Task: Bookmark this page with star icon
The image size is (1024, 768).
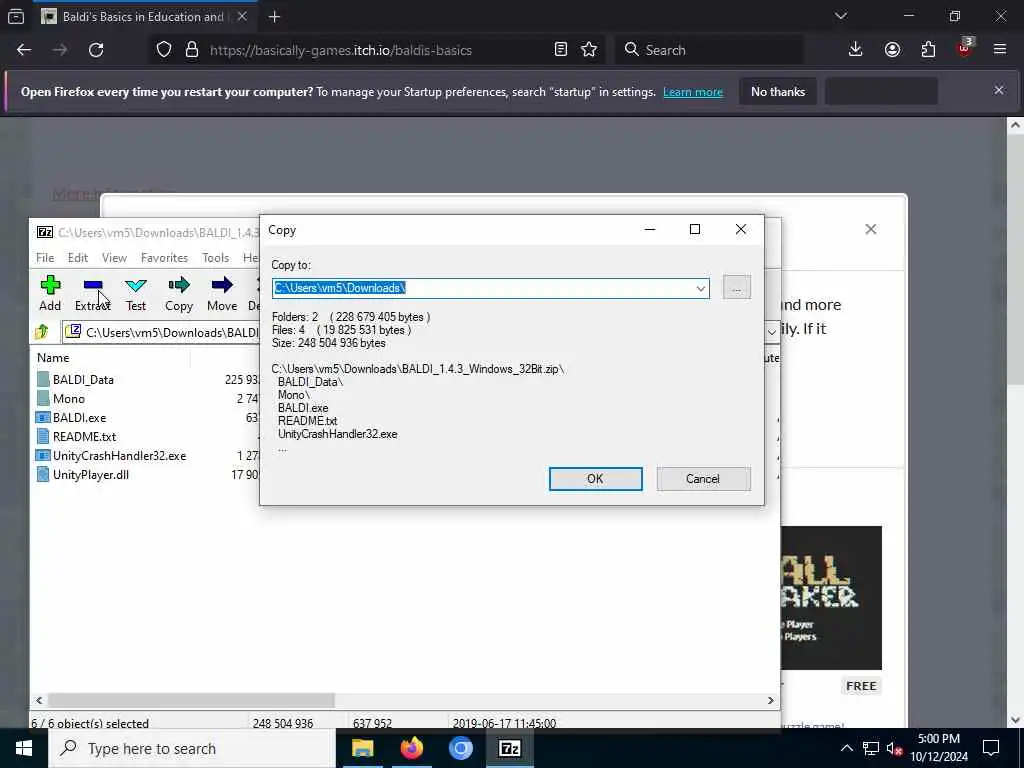Action: pyautogui.click(x=589, y=50)
